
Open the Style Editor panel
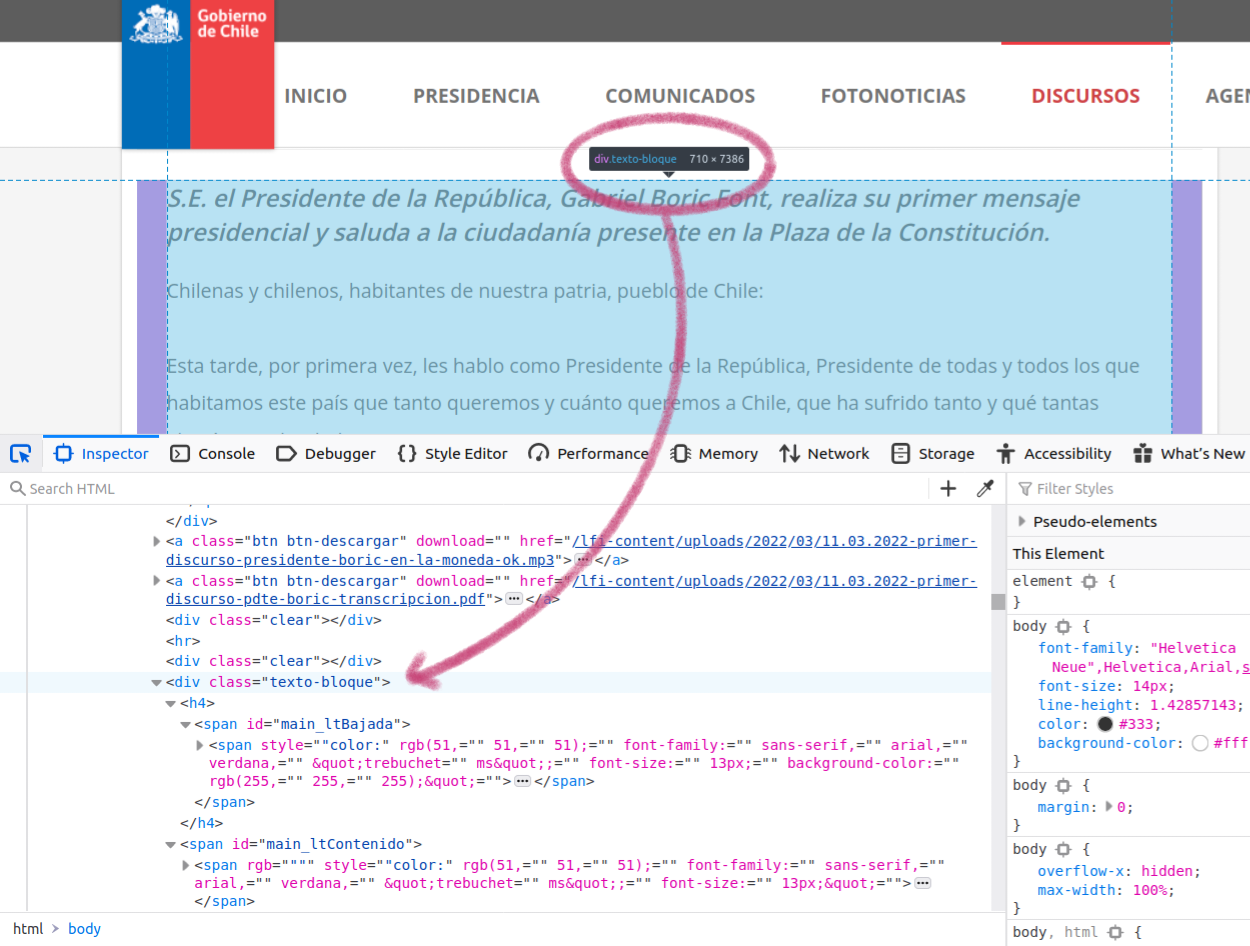453,454
